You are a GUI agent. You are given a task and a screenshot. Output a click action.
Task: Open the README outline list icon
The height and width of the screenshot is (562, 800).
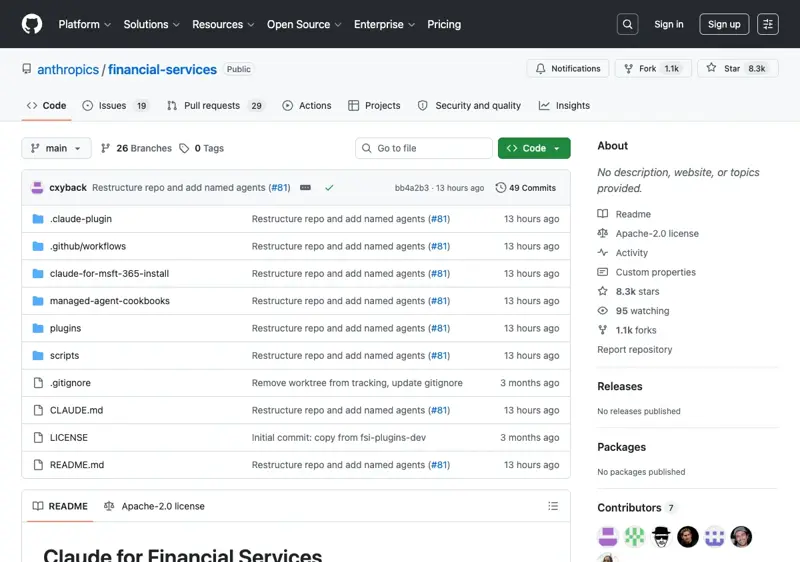[553, 506]
